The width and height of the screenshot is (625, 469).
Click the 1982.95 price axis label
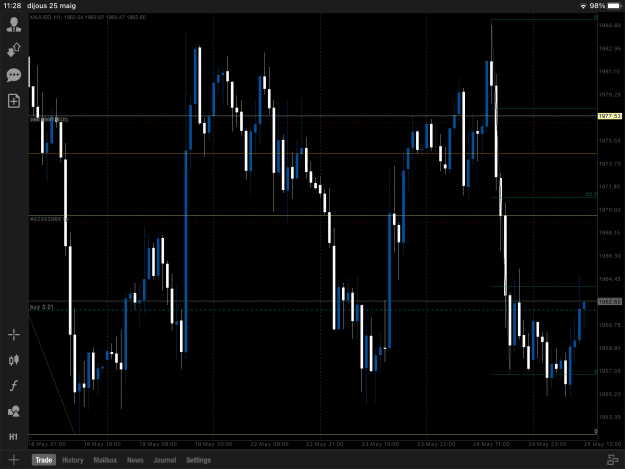(609, 48)
